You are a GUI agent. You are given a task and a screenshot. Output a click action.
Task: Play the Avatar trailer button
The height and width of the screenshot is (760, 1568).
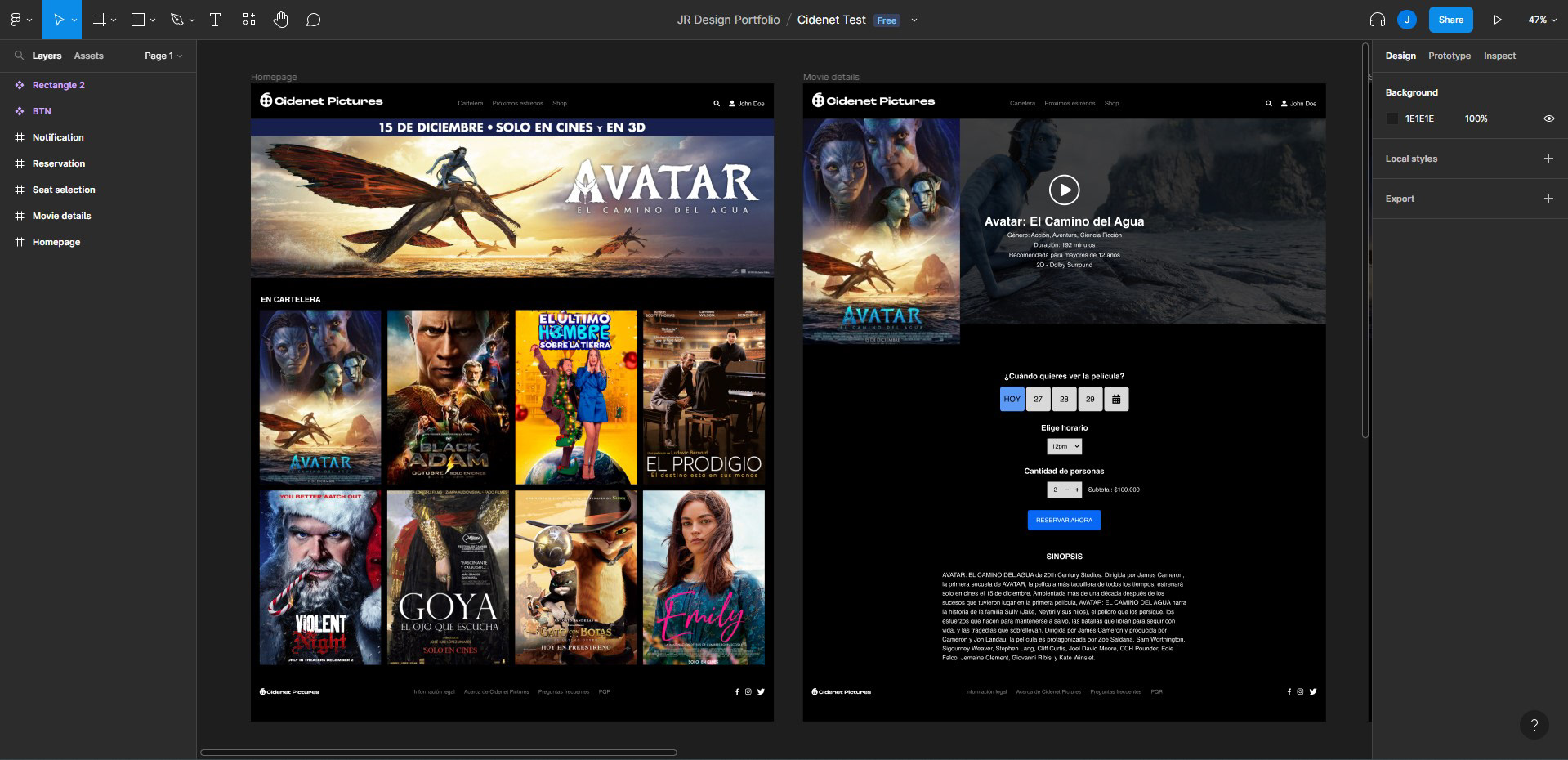pos(1064,190)
